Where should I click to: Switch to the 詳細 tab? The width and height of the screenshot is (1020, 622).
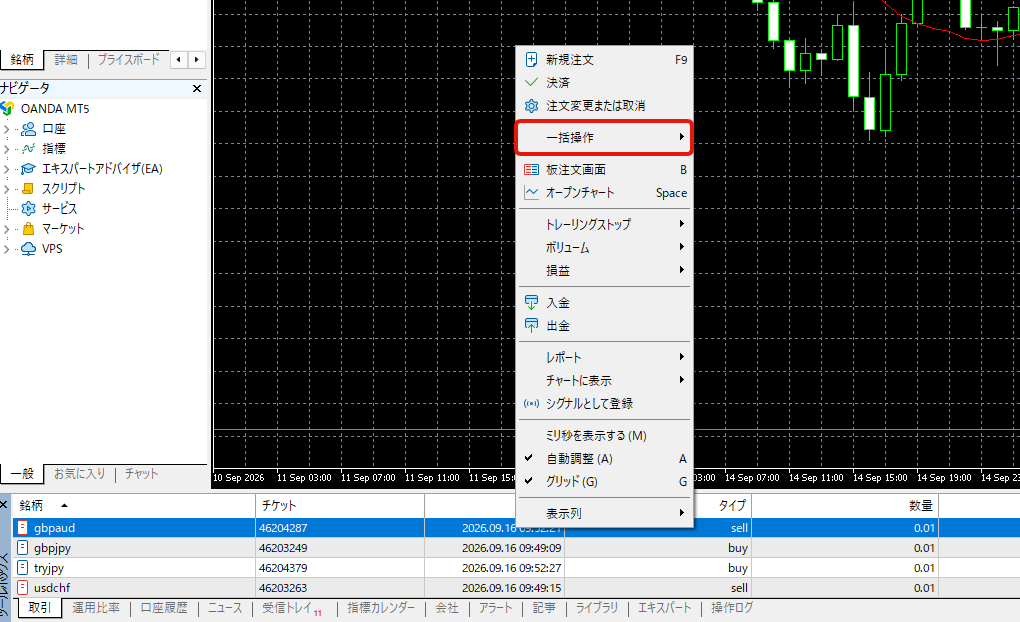pyautogui.click(x=66, y=60)
